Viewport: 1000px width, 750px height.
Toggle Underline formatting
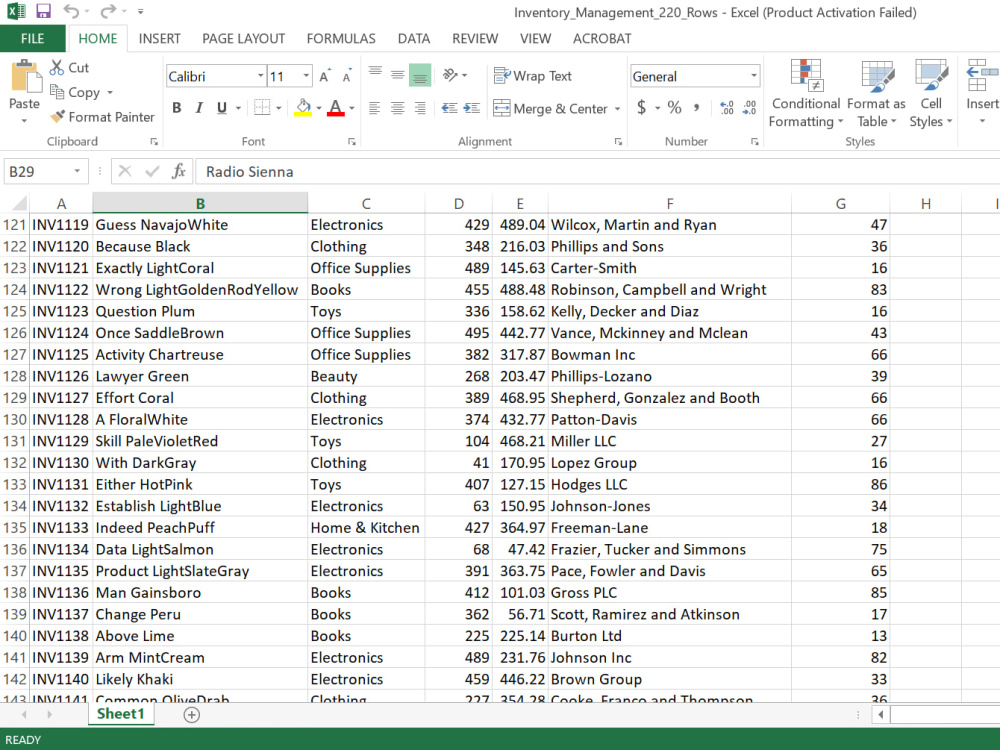[221, 108]
